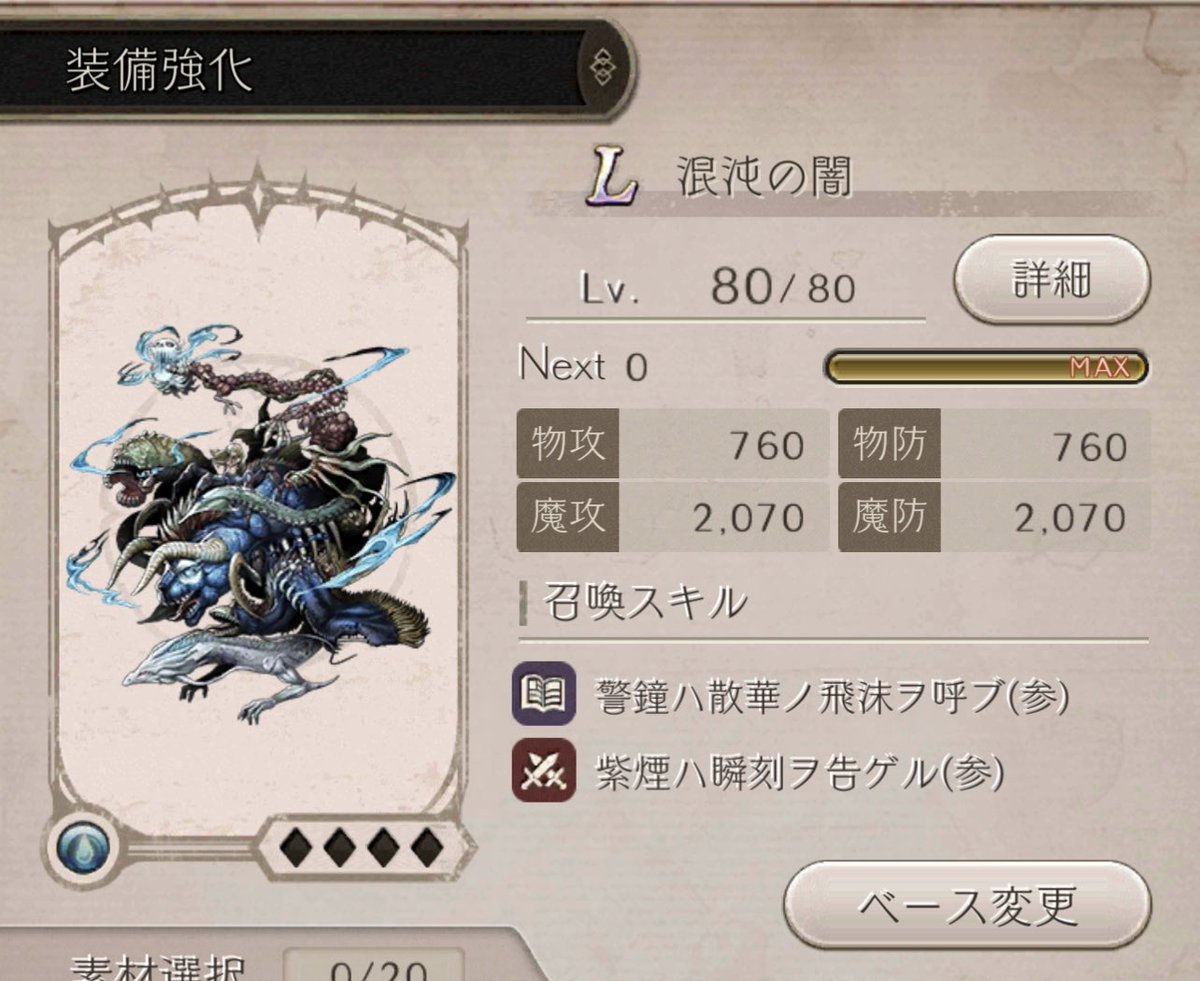Click the 魔防 2,070 stat field
The width and height of the screenshot is (1200, 981).
tap(994, 517)
